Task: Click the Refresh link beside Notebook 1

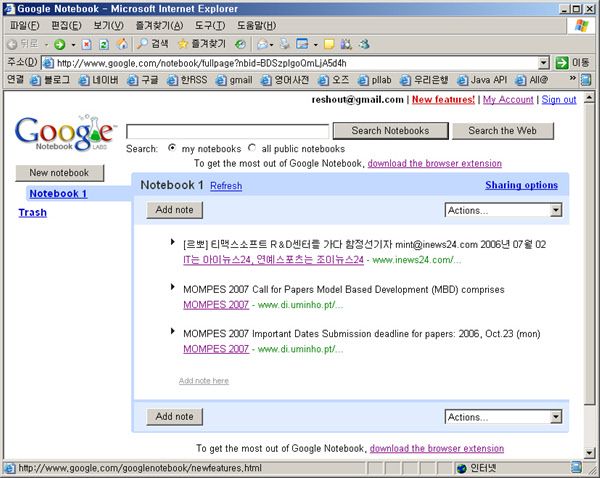Action: [226, 186]
